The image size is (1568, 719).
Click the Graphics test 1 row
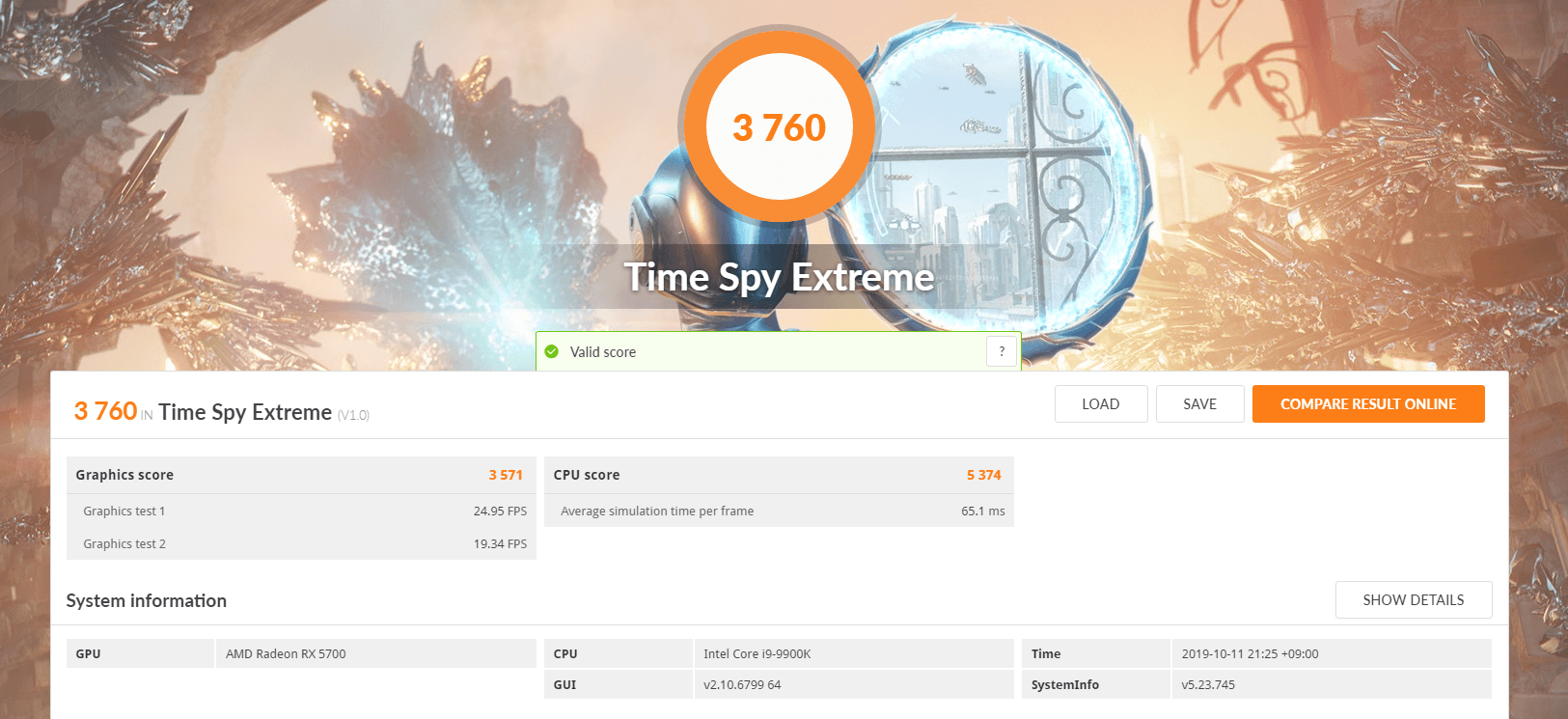pyautogui.click(x=301, y=511)
